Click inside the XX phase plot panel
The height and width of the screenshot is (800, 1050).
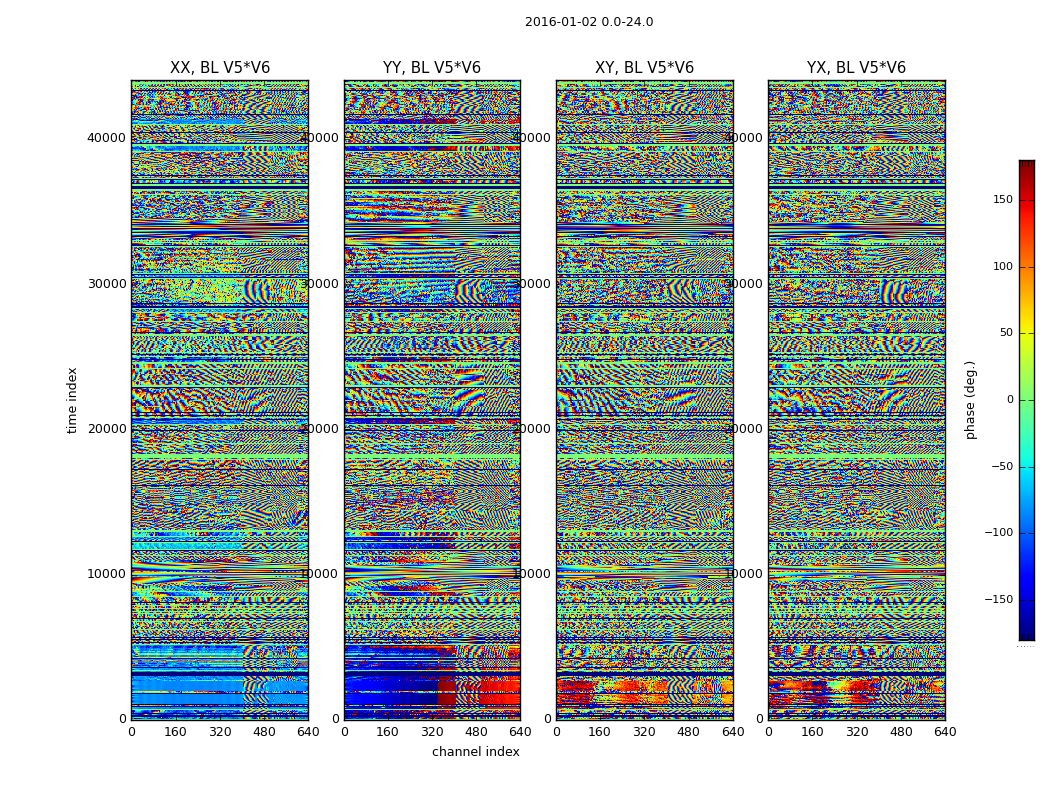[220, 400]
